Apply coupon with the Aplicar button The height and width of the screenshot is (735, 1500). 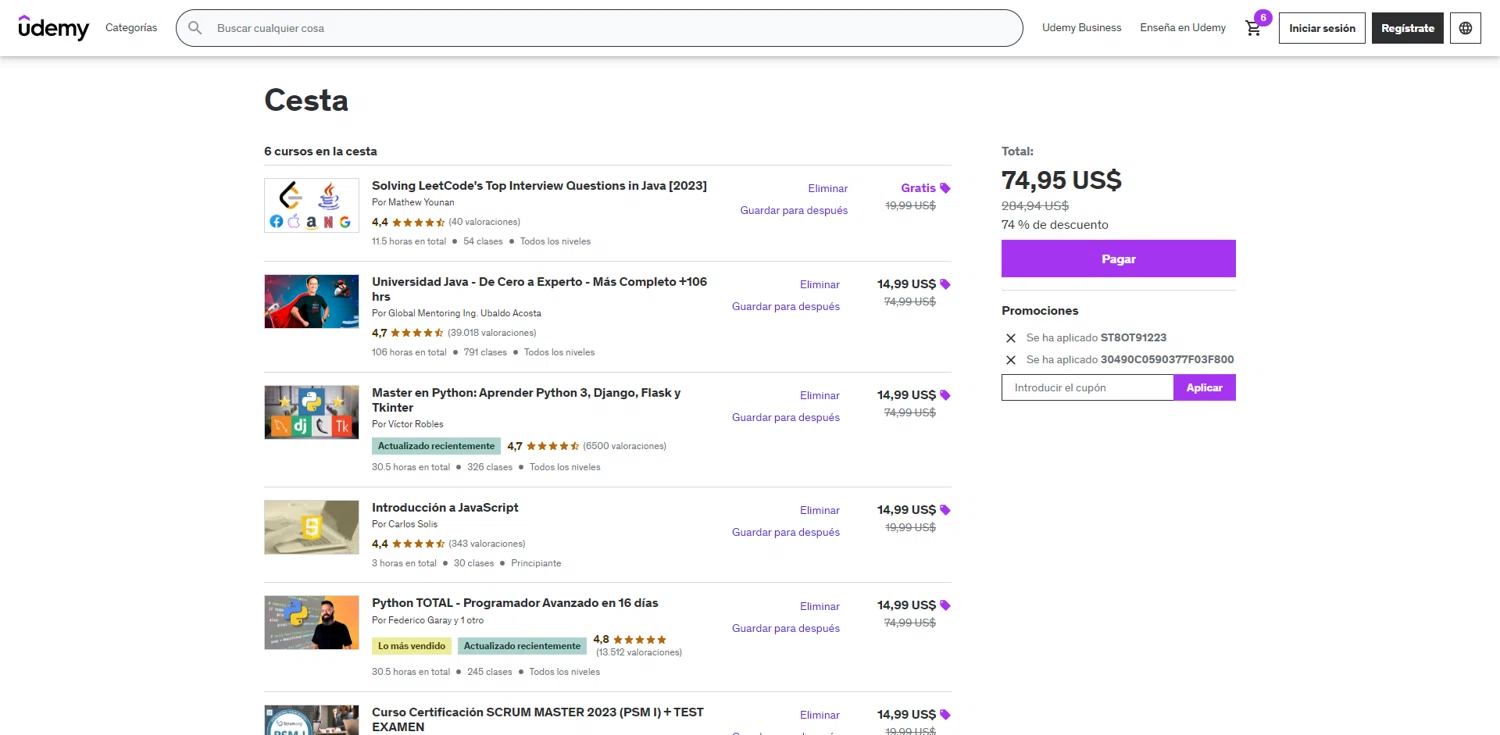point(1204,387)
